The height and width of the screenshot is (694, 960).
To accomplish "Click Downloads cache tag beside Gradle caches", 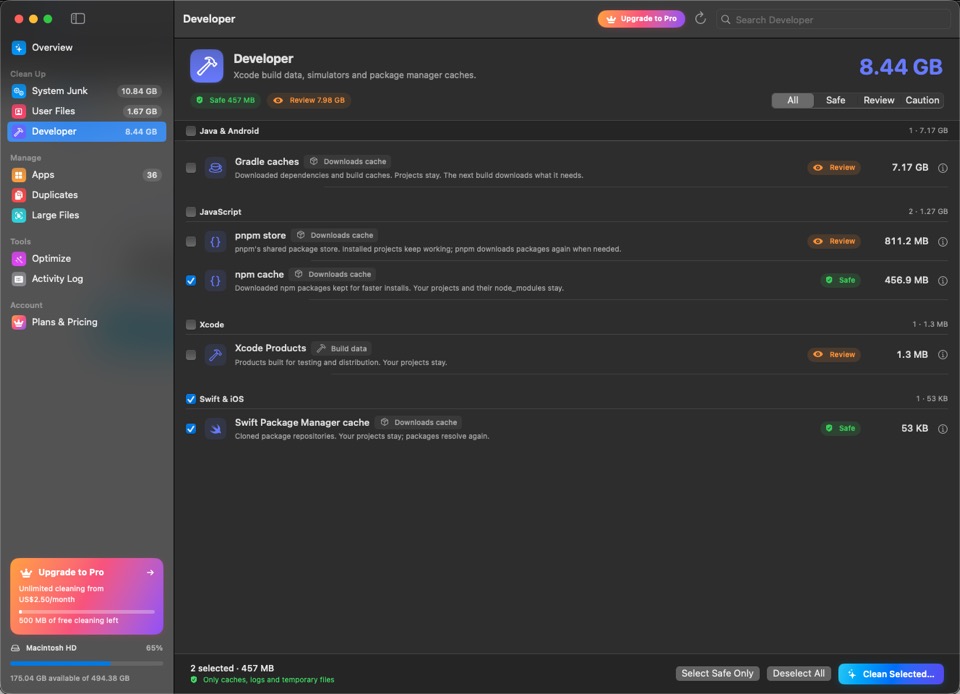I will click(x=348, y=162).
